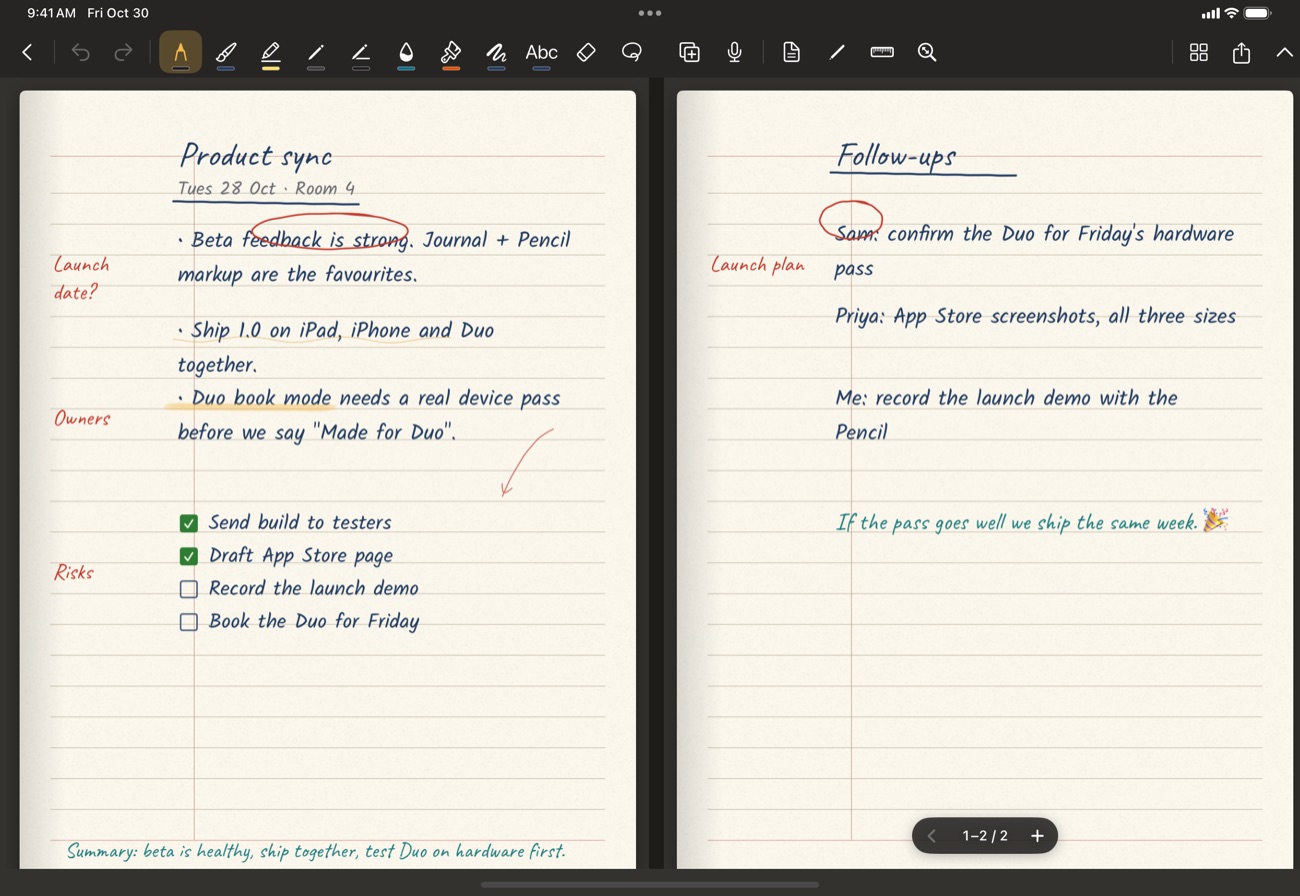Screen dimensions: 1300x896
Task: Add a new page with duplicate-plus icon
Action: 689,52
